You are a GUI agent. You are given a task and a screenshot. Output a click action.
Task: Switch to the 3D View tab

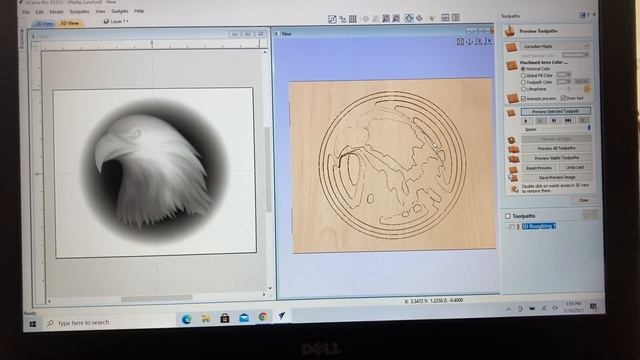coord(69,23)
